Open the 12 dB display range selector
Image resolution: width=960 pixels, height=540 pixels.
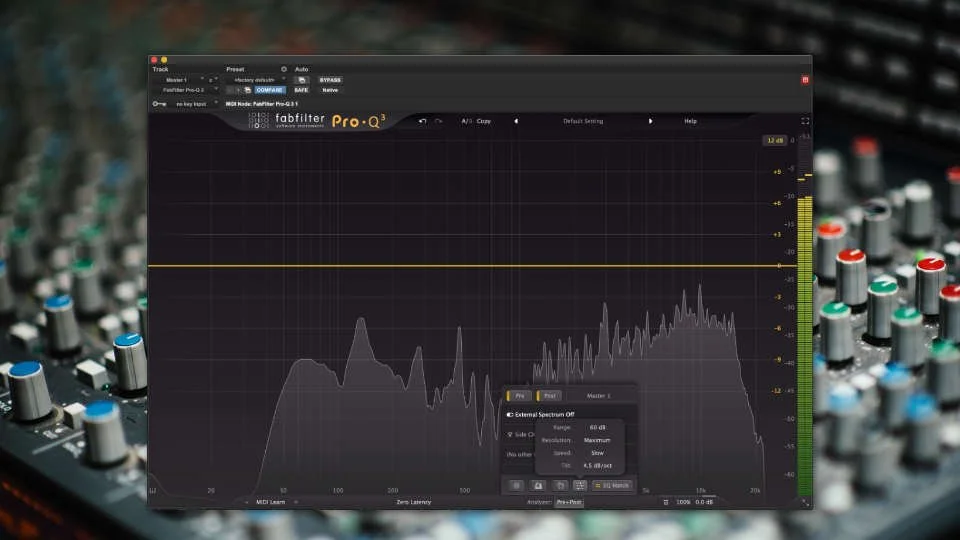[774, 140]
